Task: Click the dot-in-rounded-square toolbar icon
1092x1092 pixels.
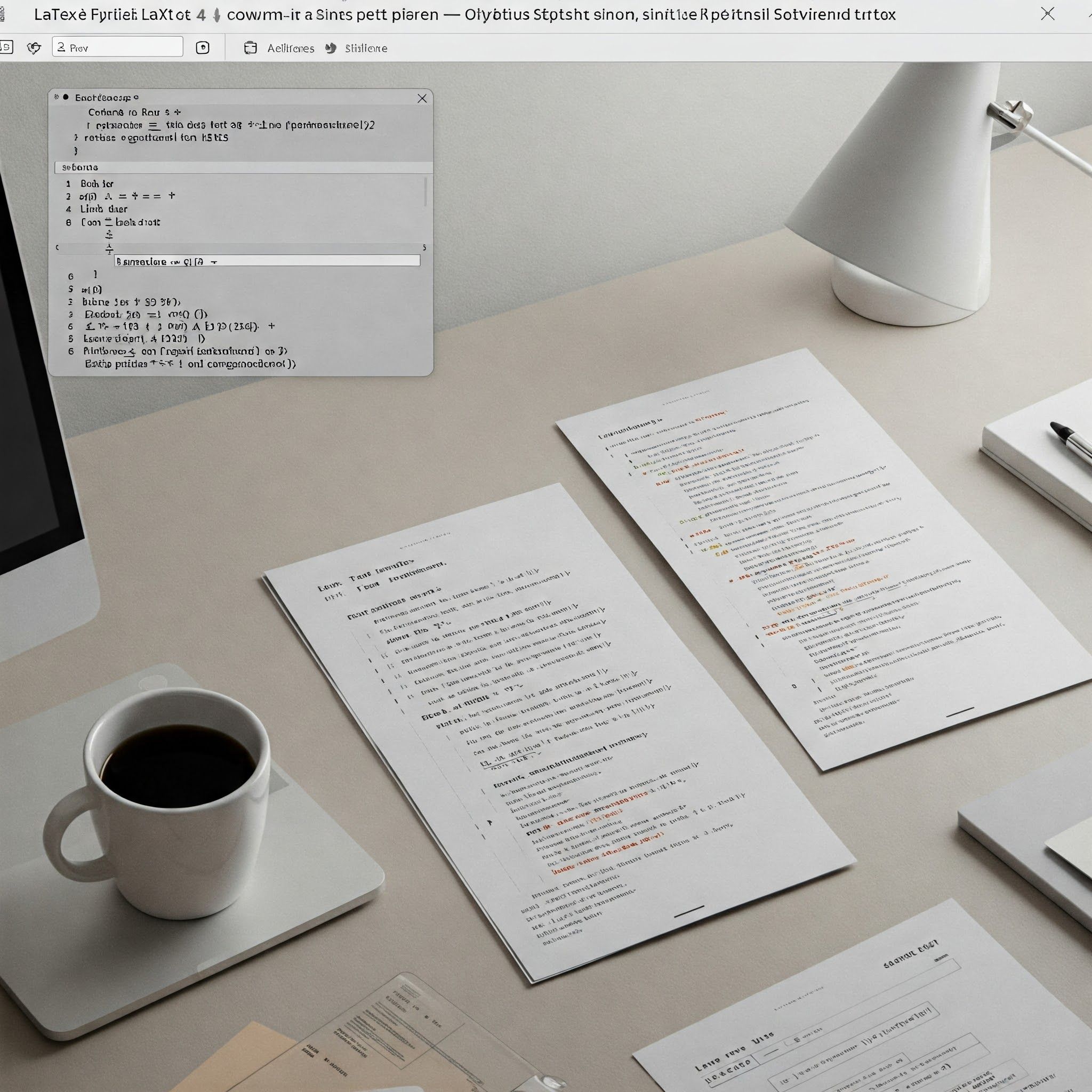Action: click(x=202, y=48)
